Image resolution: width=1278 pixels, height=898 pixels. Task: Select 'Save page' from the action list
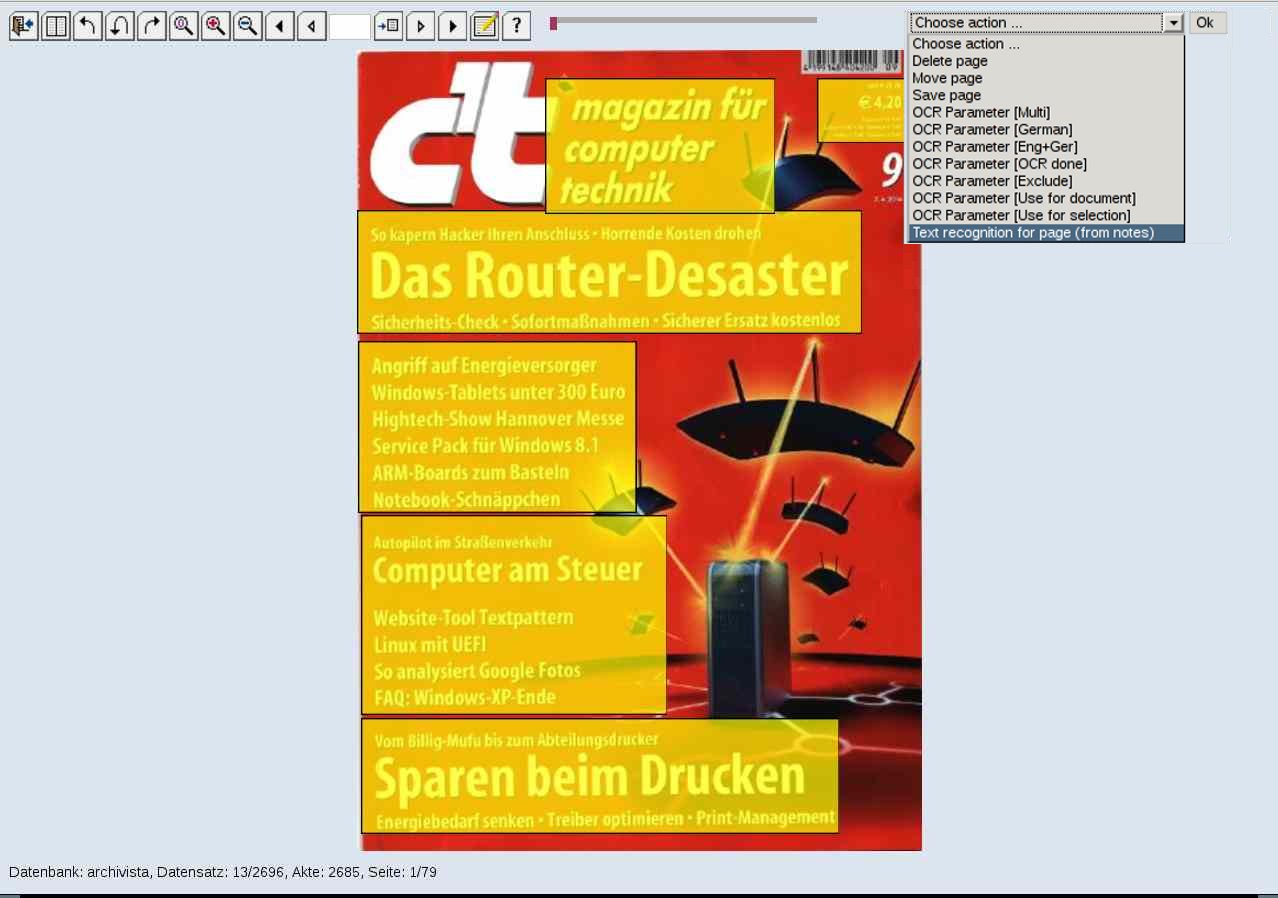1046,95
